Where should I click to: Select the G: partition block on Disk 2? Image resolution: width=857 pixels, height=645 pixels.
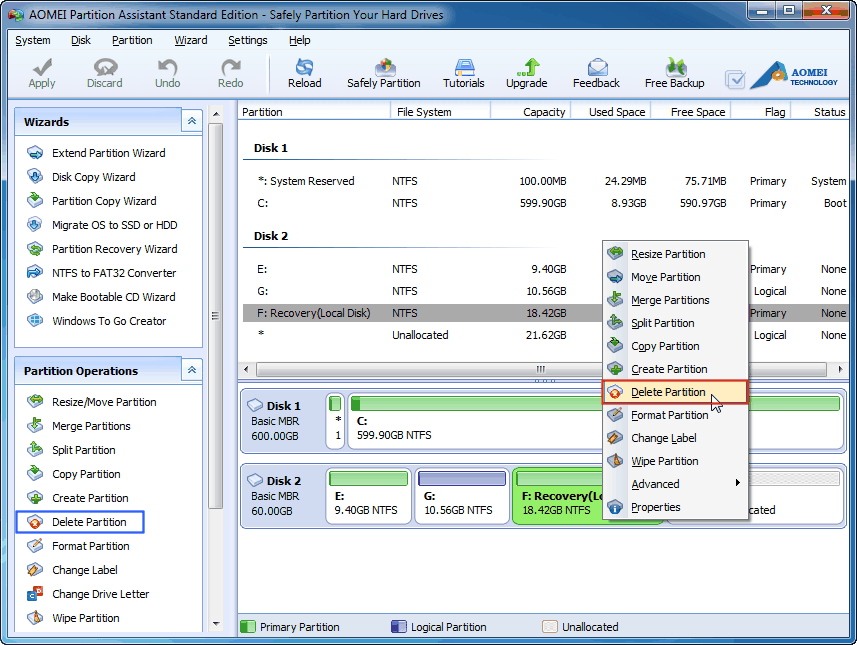[x=460, y=495]
